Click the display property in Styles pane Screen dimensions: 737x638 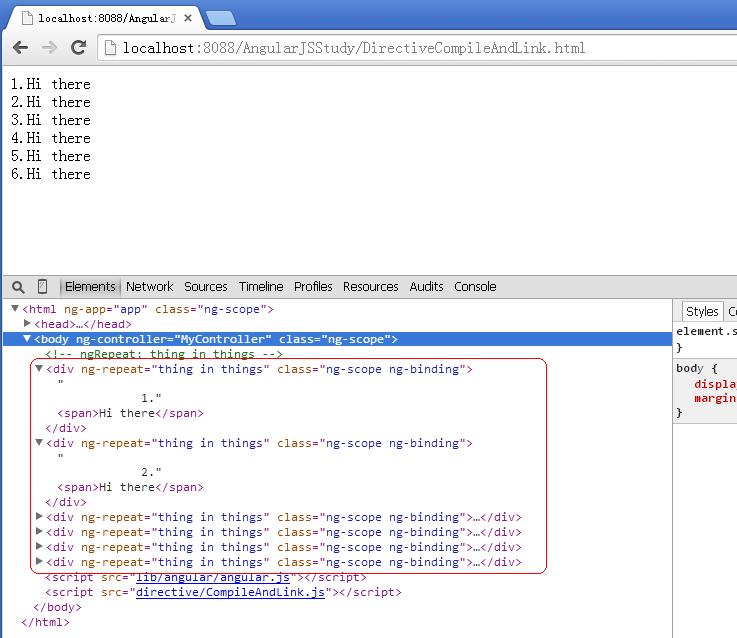pyautogui.click(x=715, y=384)
